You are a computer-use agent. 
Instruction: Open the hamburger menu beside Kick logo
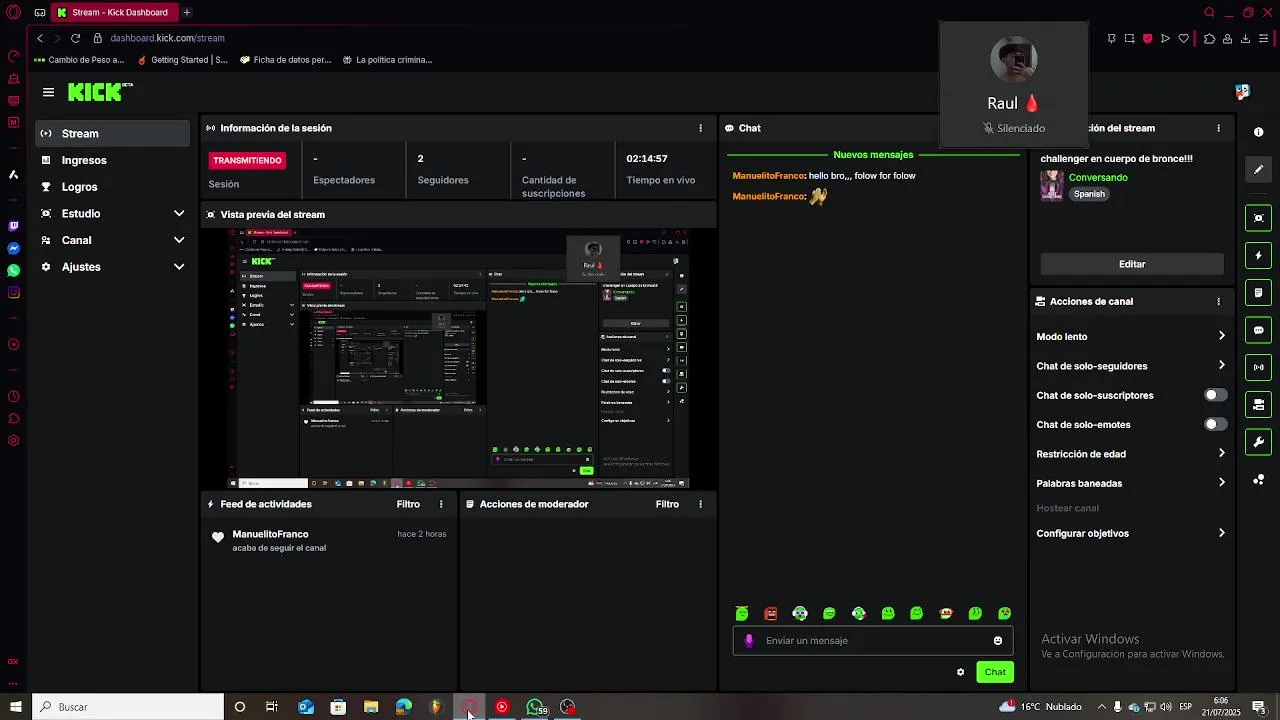48,92
